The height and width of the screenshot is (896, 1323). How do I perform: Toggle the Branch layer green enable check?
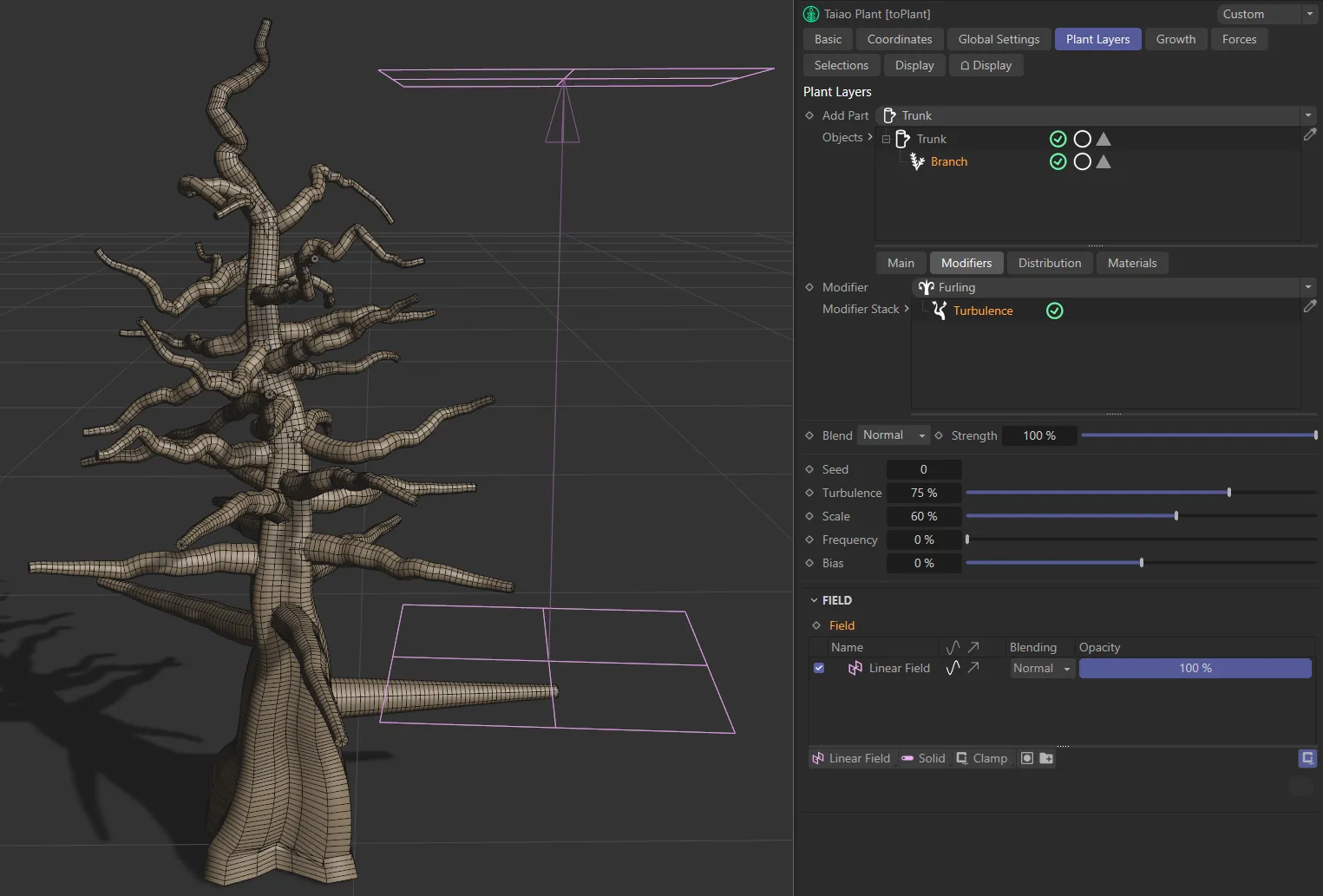pyautogui.click(x=1058, y=161)
